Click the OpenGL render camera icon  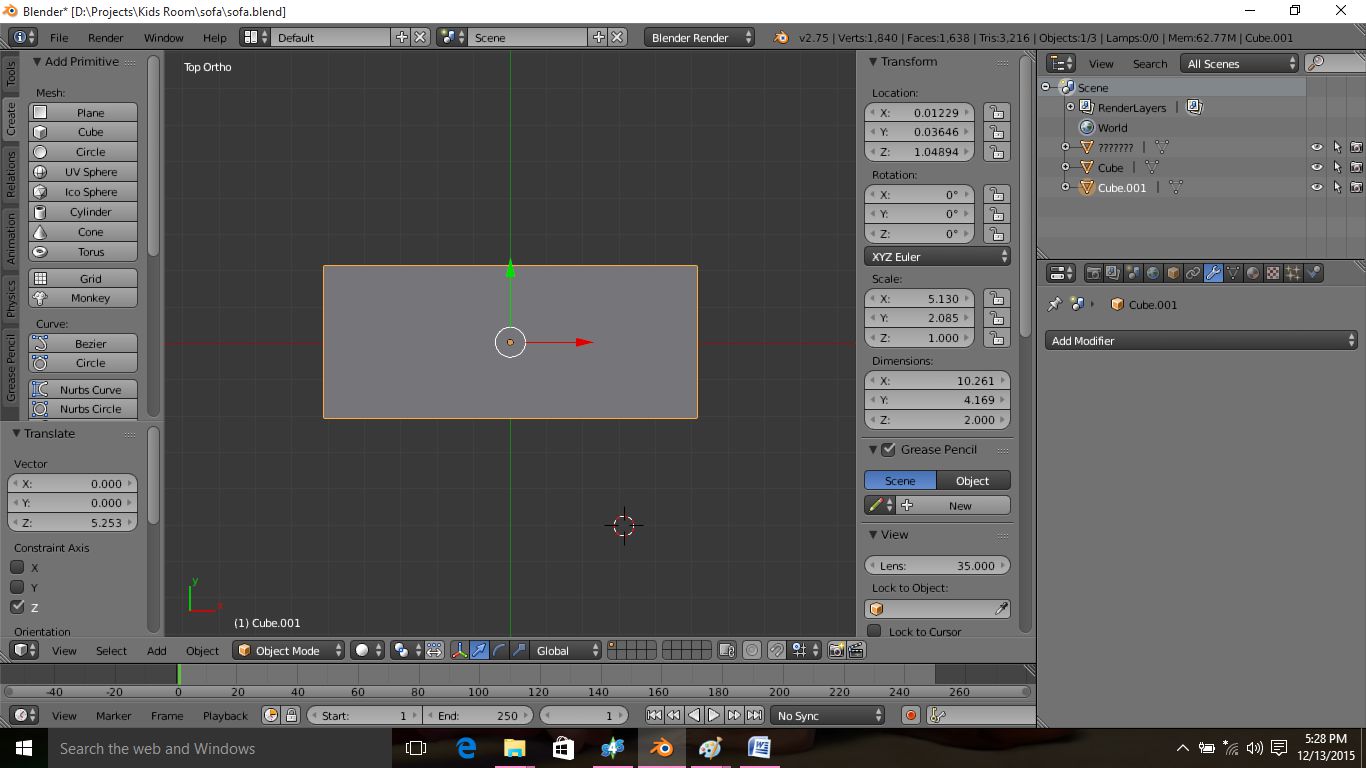(836, 650)
